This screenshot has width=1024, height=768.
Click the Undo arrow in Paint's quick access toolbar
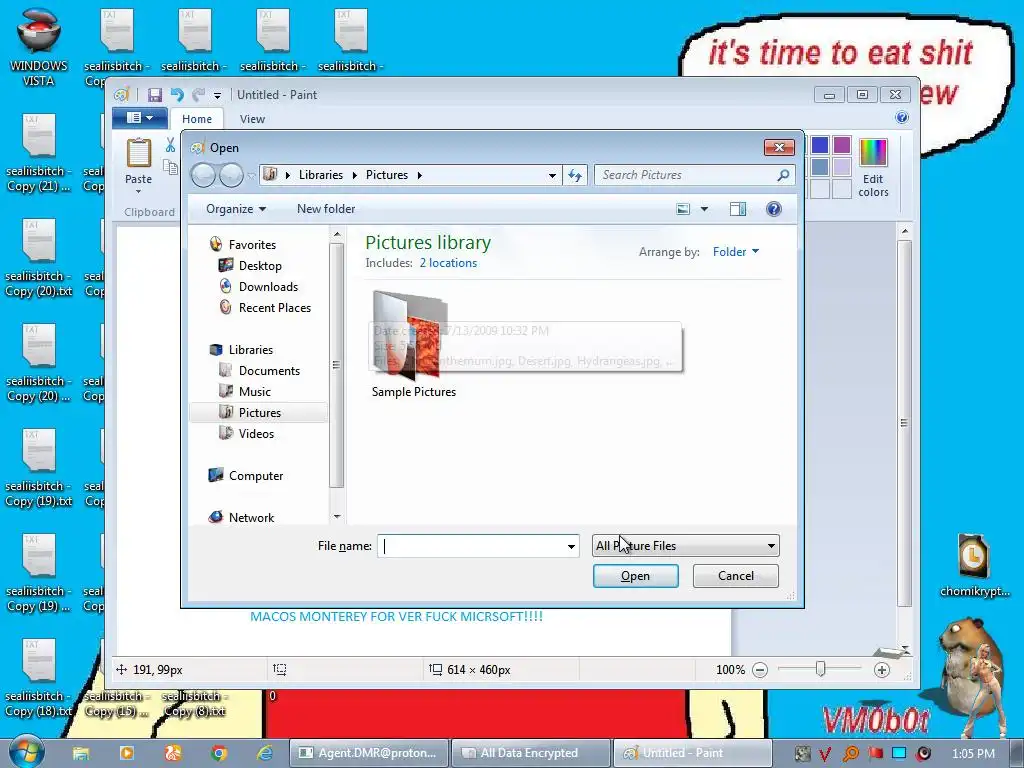point(177,95)
